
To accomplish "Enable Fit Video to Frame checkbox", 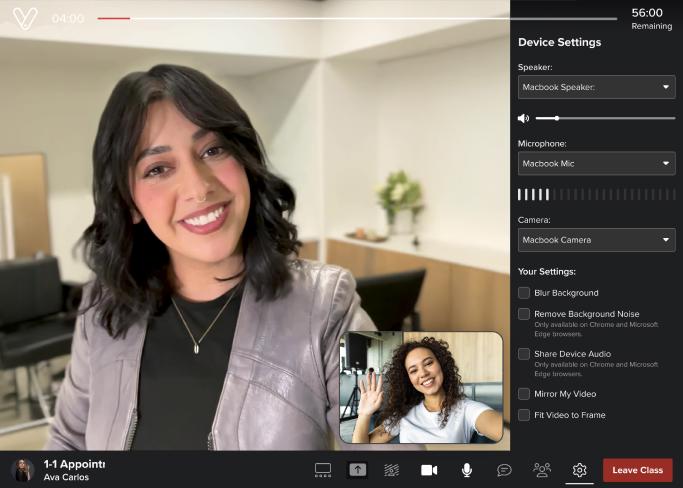I will point(524,415).
